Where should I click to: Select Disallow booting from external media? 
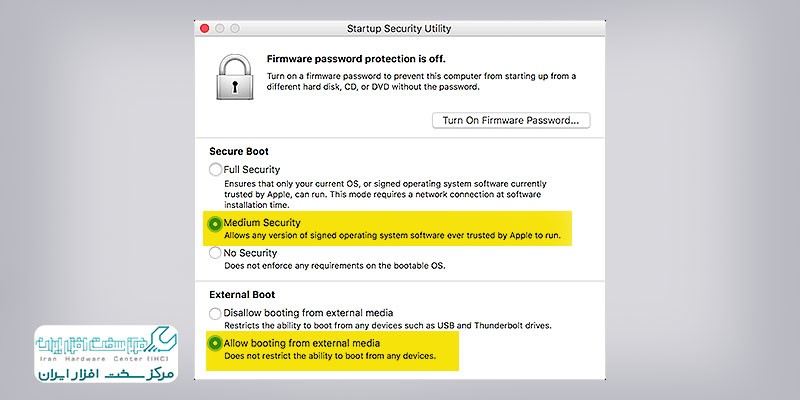click(215, 313)
